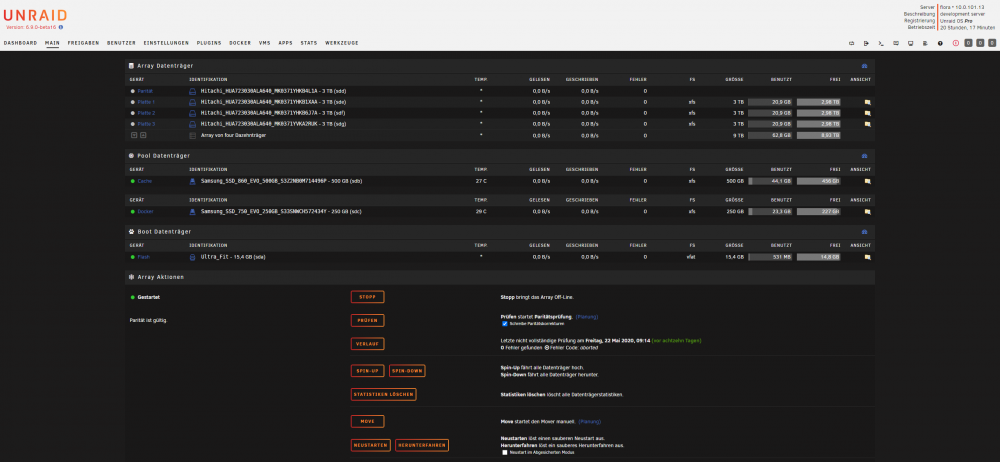Click the red info alert icon

point(955,43)
